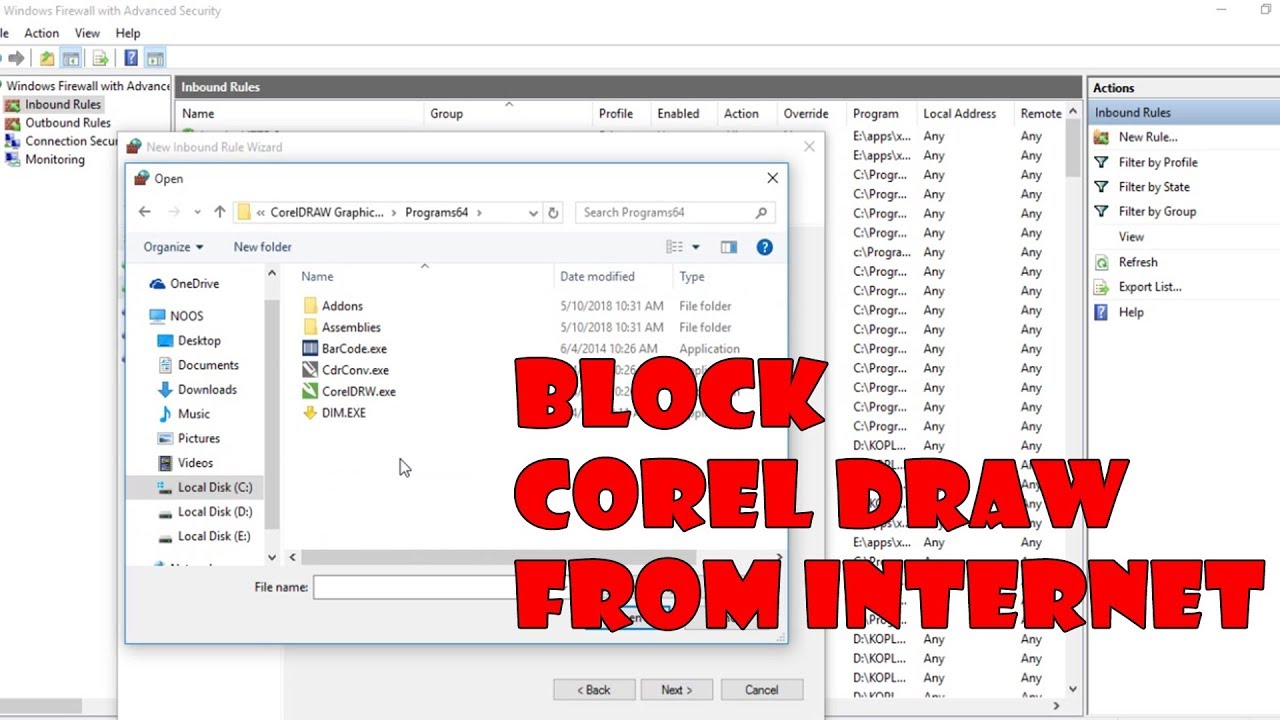
Task: Expand the address bar path dropdown
Action: (533, 212)
